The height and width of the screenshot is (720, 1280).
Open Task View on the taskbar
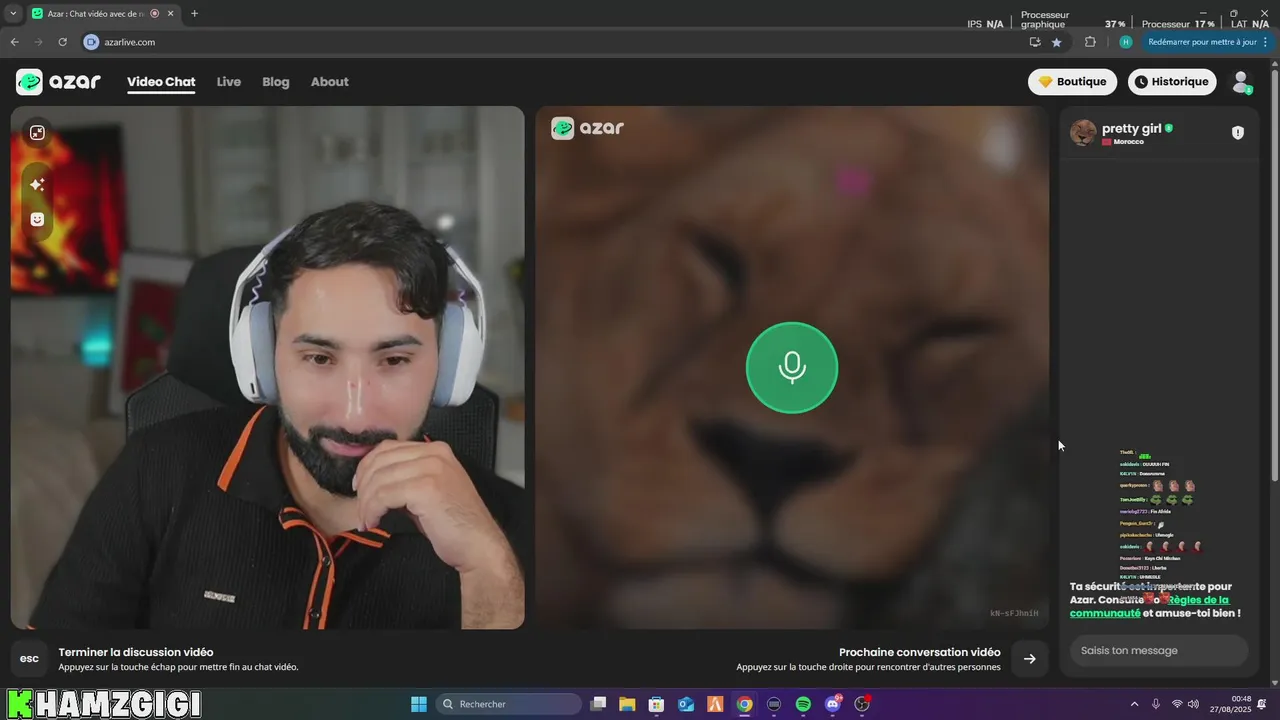pyautogui.click(x=598, y=704)
